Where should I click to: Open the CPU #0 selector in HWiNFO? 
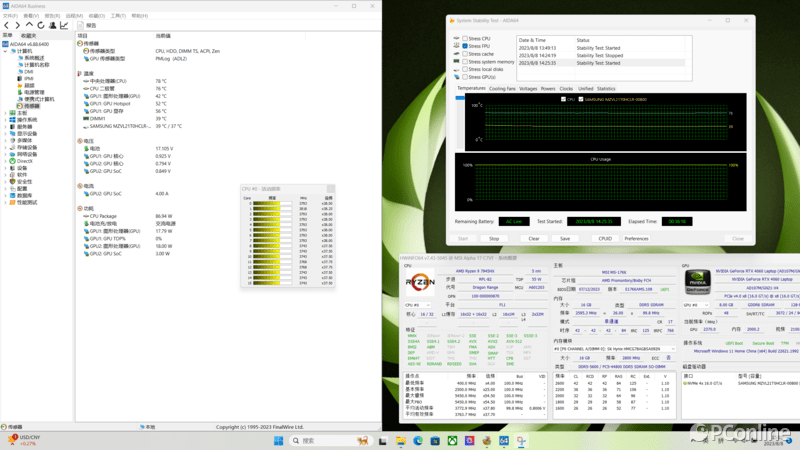(x=417, y=305)
